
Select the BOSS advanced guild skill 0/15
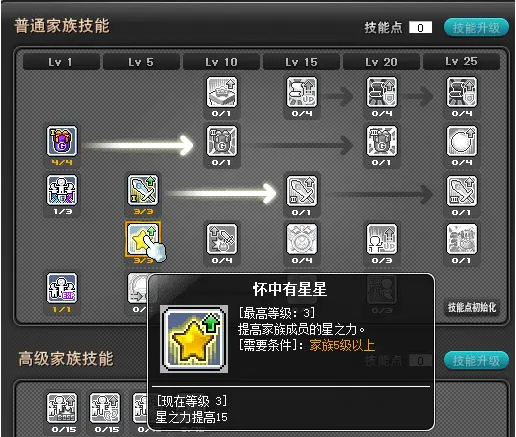(62, 408)
